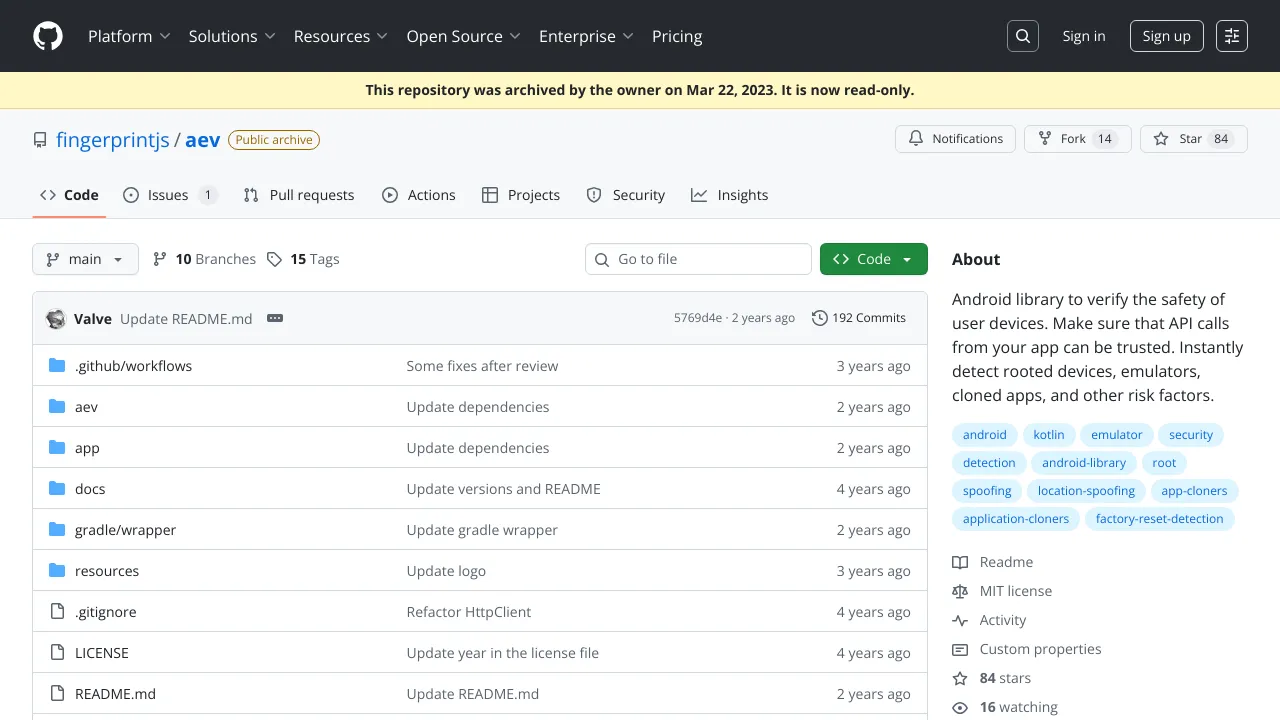Click the Go to file search field

pos(698,259)
